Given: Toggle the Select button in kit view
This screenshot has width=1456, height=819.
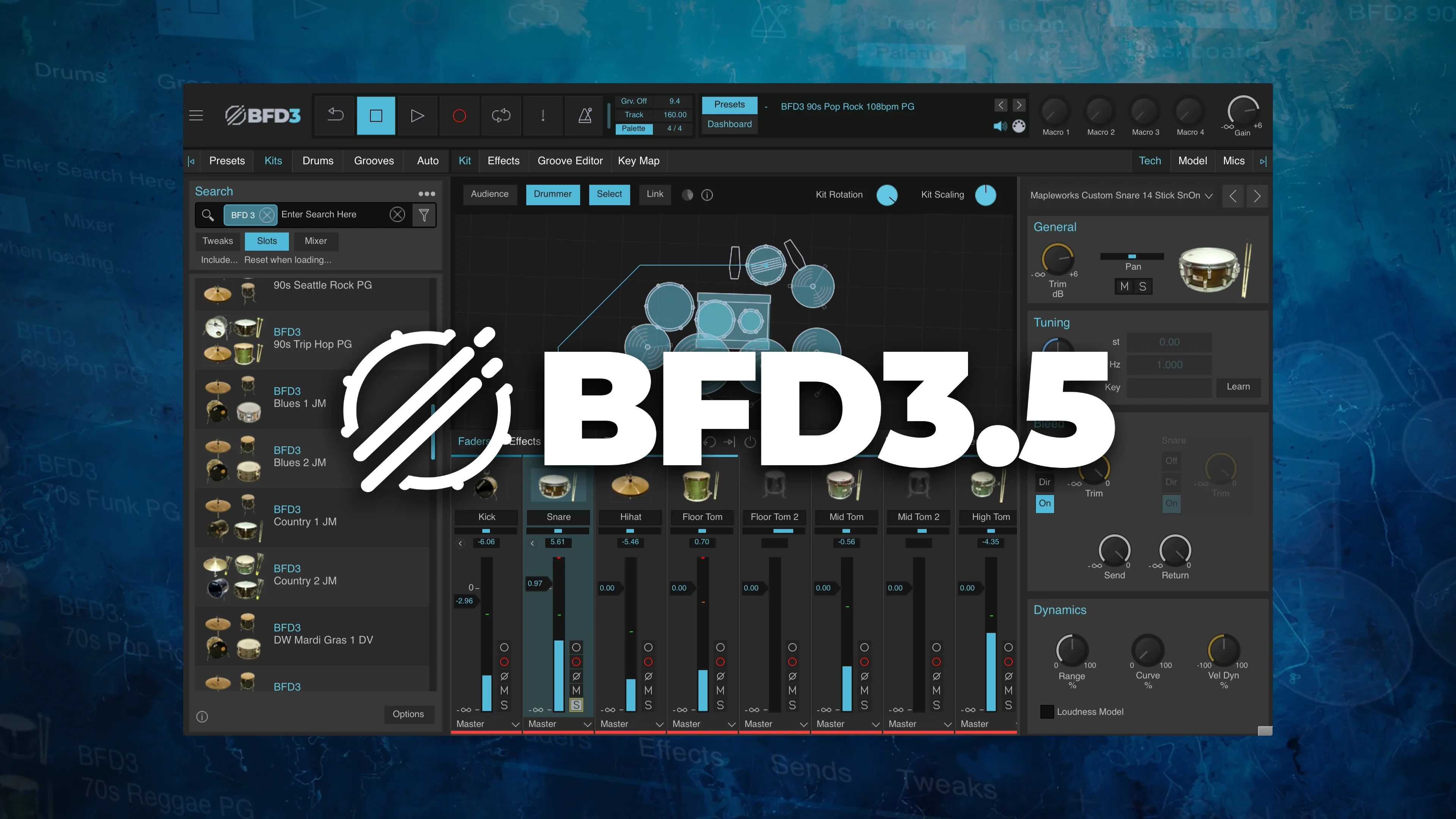Looking at the screenshot, I should tap(609, 194).
